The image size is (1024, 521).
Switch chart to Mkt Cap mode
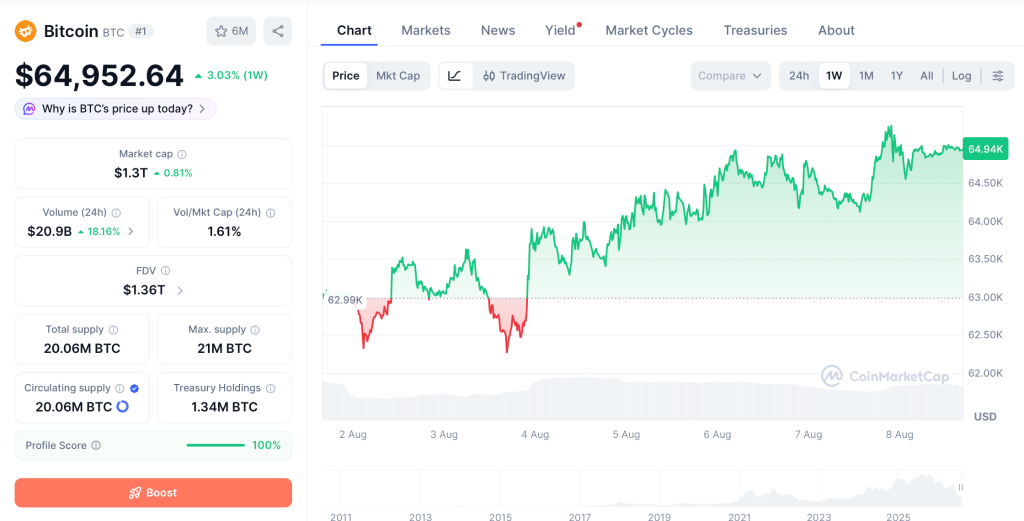398,76
